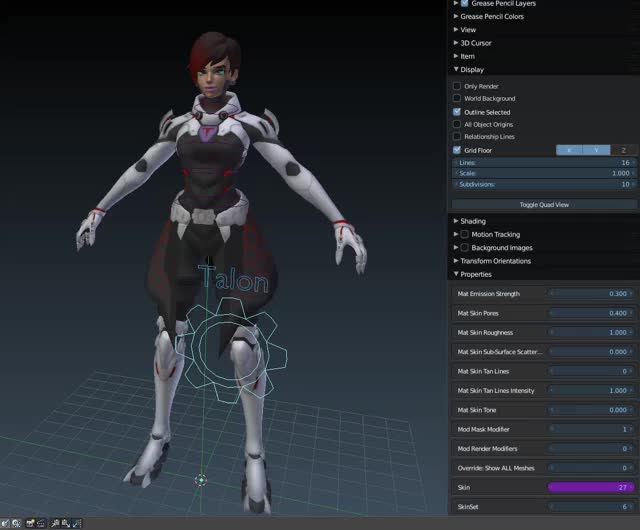Click the Mat Skin Roughness slider

tap(591, 332)
